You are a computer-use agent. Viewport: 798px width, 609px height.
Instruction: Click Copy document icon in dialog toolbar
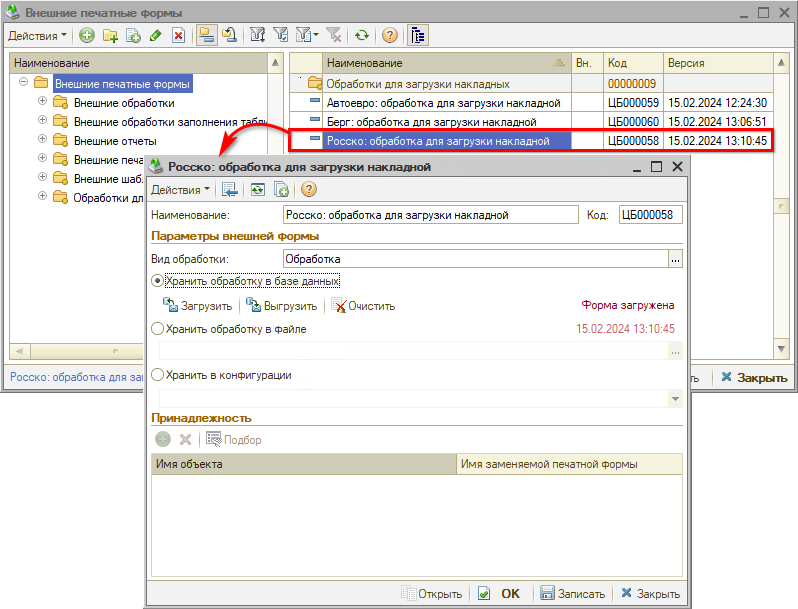tap(281, 190)
